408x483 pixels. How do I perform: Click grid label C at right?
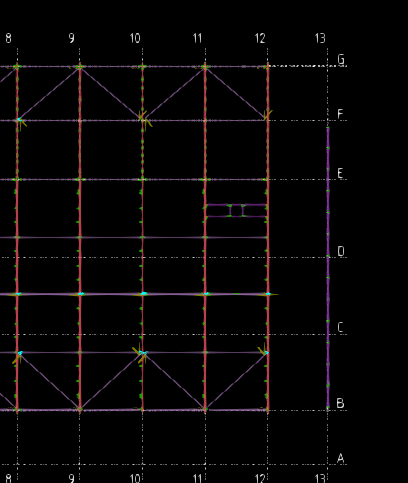[x=340, y=327]
